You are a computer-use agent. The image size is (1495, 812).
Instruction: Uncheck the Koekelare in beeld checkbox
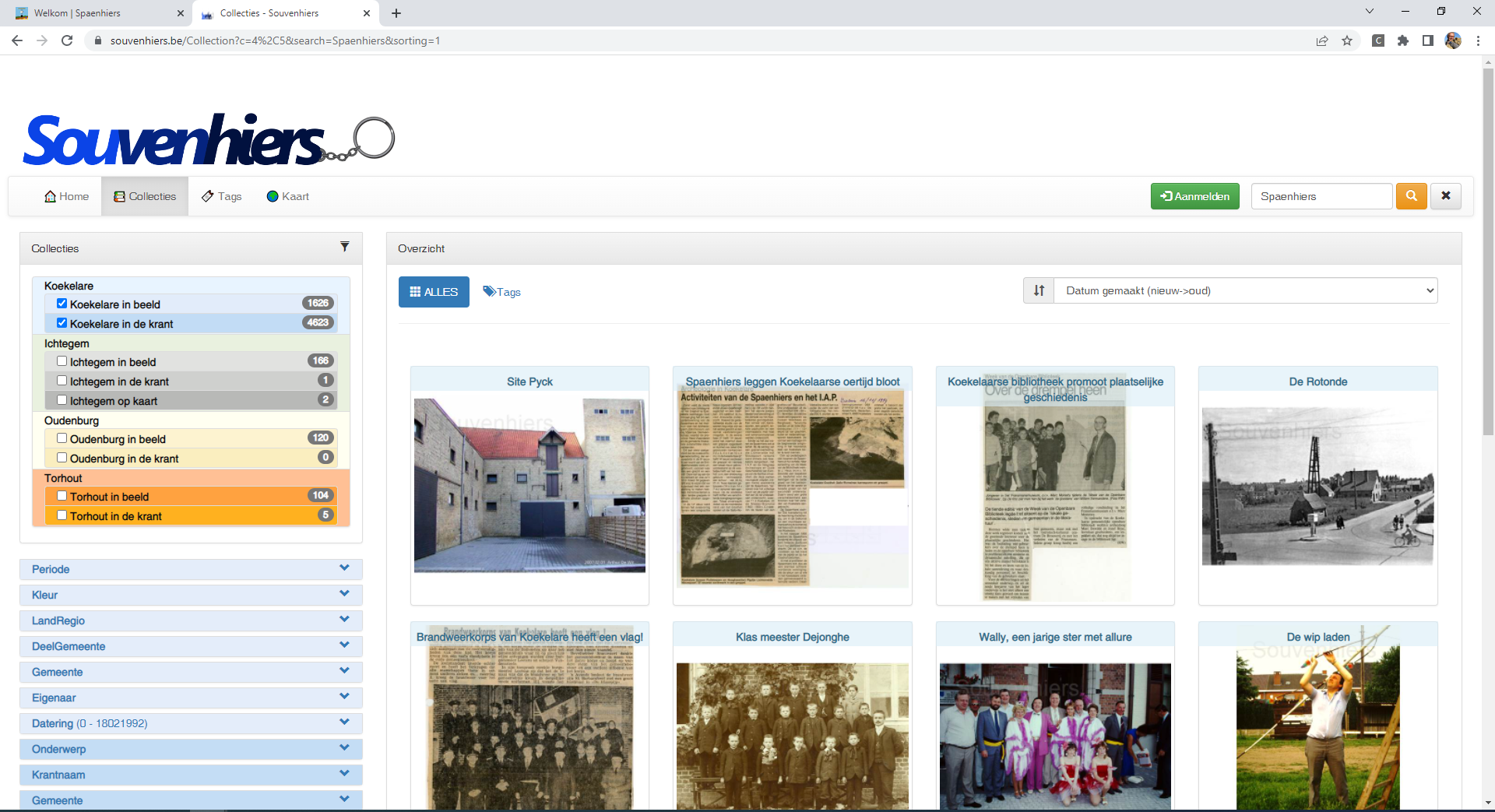pos(62,304)
